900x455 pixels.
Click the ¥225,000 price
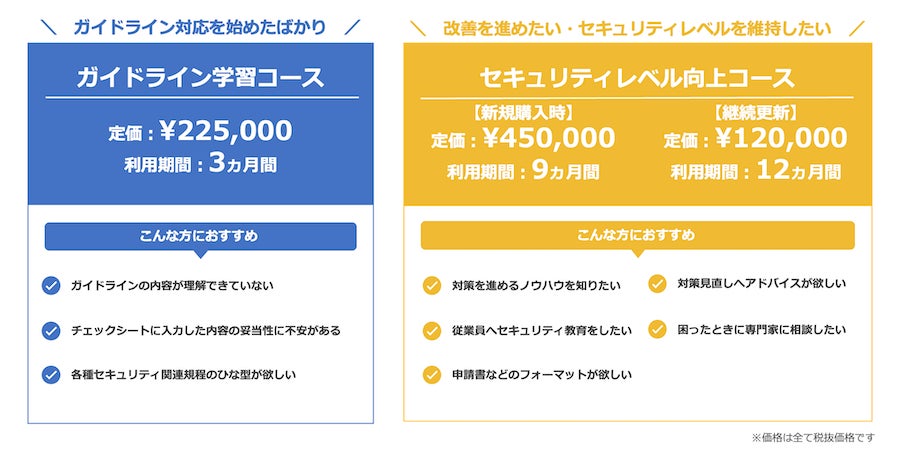tap(225, 131)
